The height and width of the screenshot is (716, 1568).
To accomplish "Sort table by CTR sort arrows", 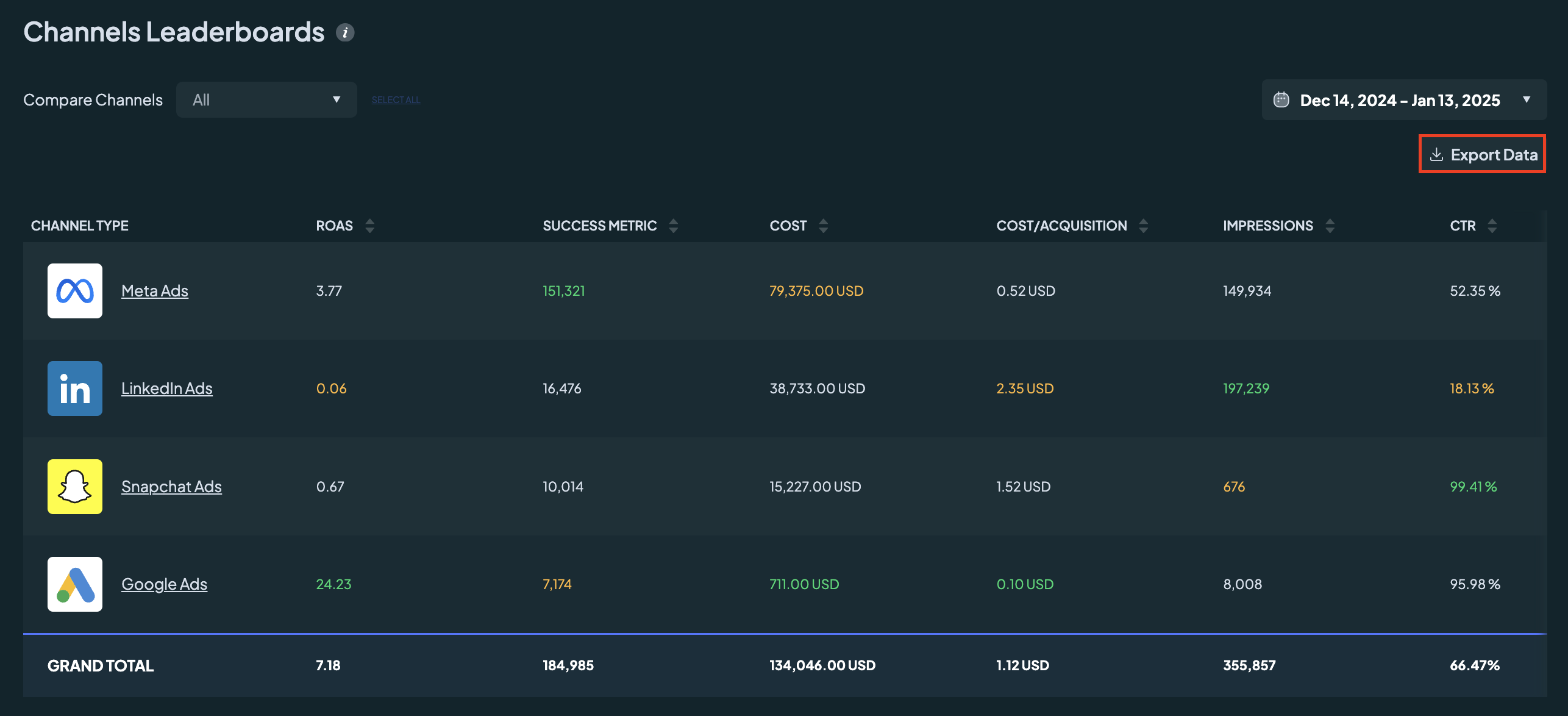I will coord(1492,226).
